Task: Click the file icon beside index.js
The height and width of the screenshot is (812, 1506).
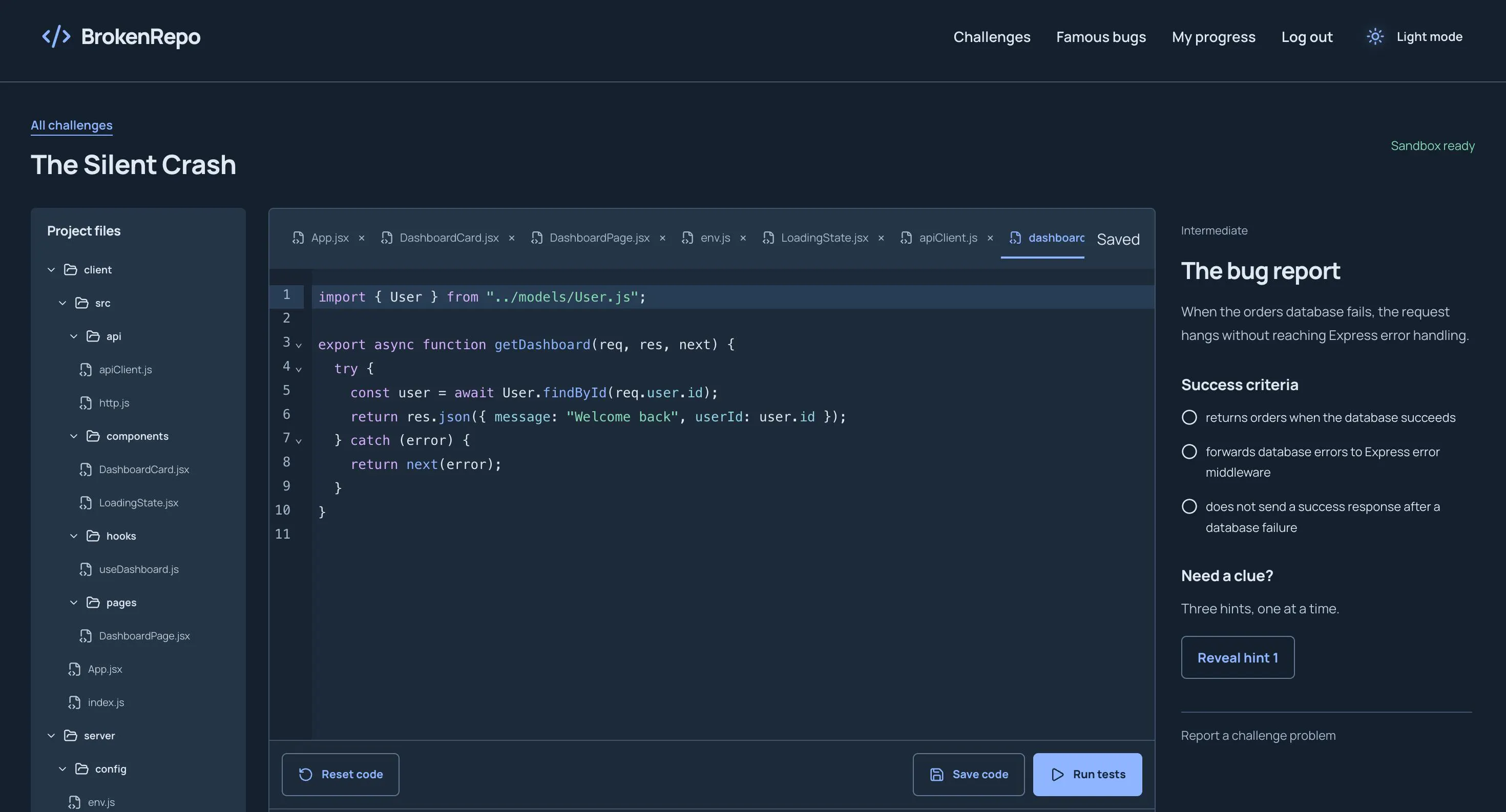Action: tap(74, 702)
